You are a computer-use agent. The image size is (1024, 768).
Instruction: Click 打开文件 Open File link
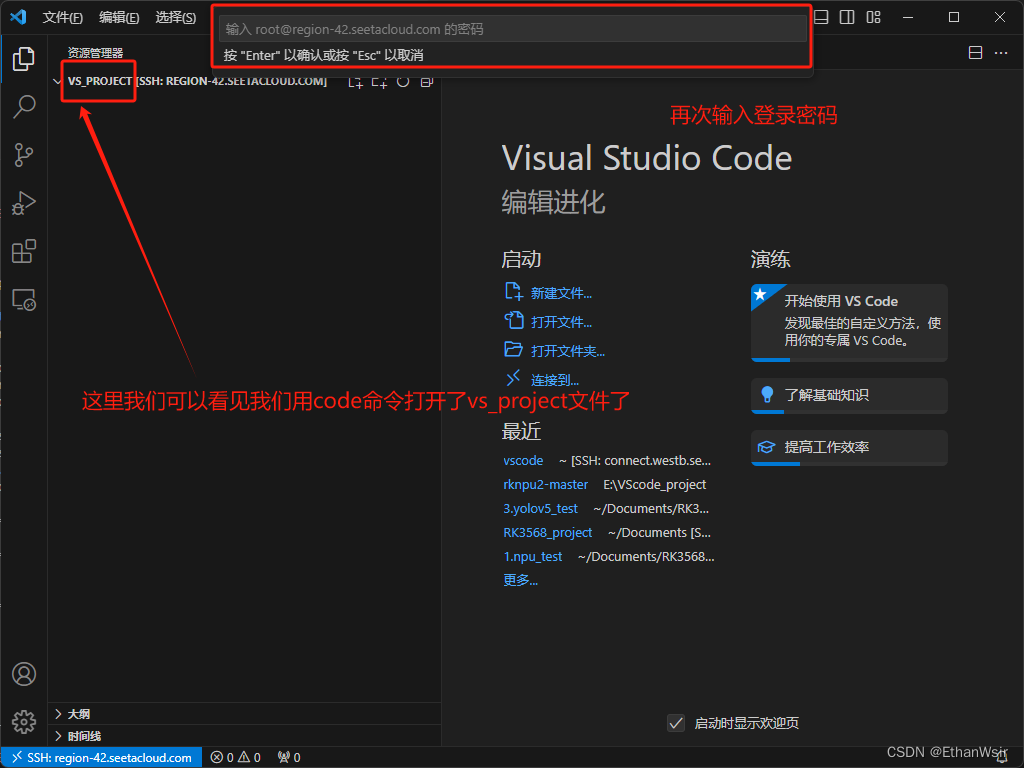pyautogui.click(x=561, y=323)
